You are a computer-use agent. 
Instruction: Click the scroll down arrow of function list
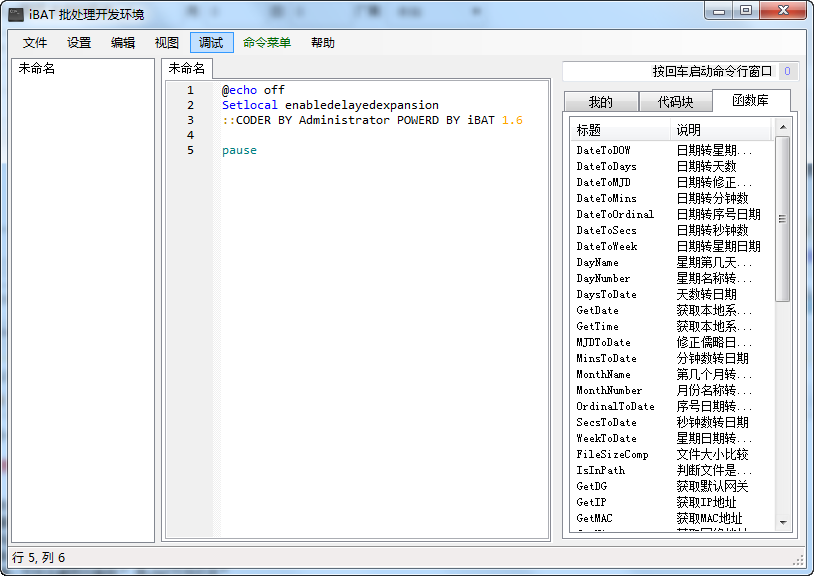point(783,523)
